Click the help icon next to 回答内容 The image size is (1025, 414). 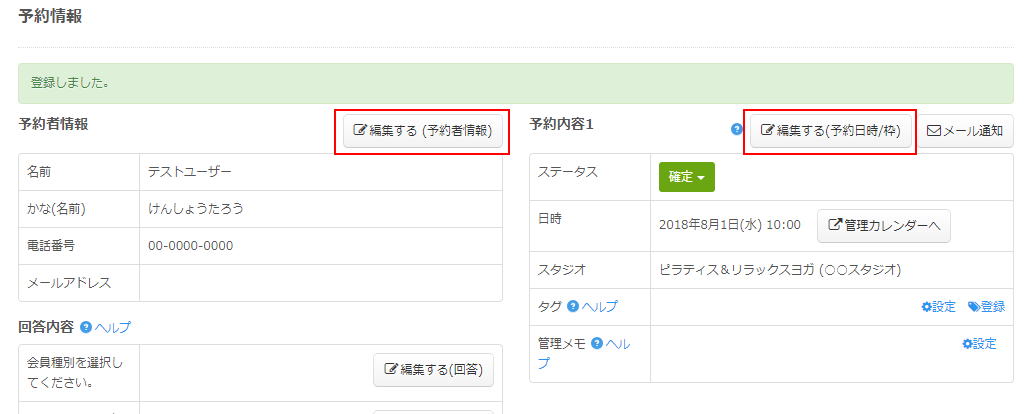point(86,327)
